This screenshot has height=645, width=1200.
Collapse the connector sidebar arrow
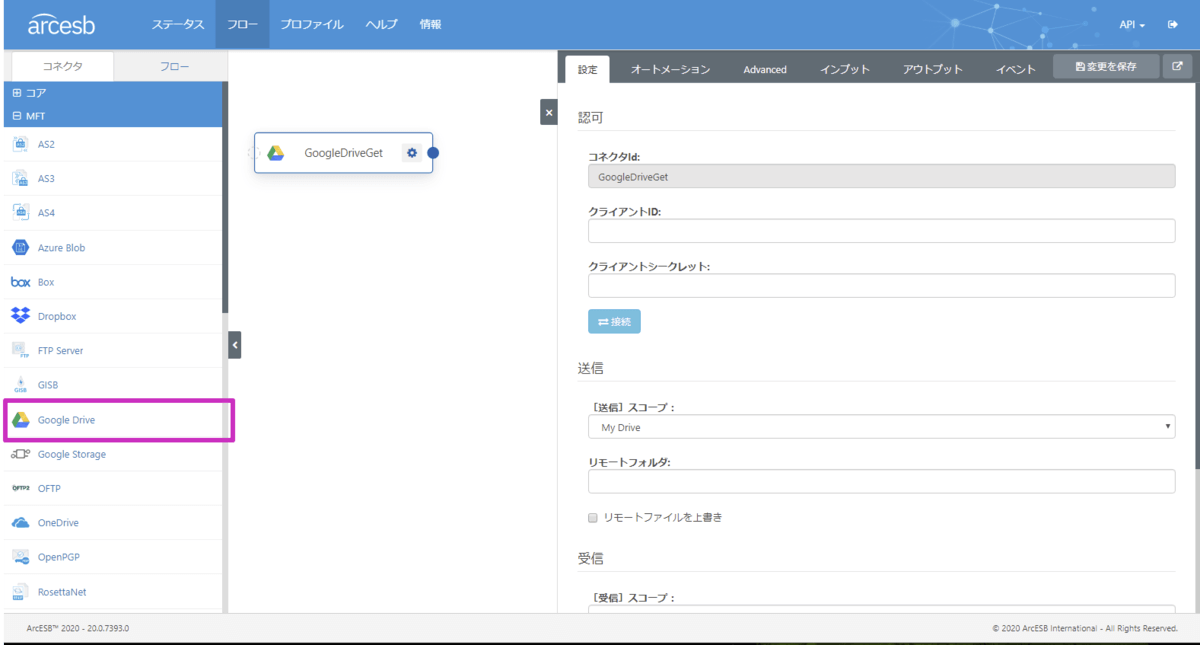coord(234,345)
